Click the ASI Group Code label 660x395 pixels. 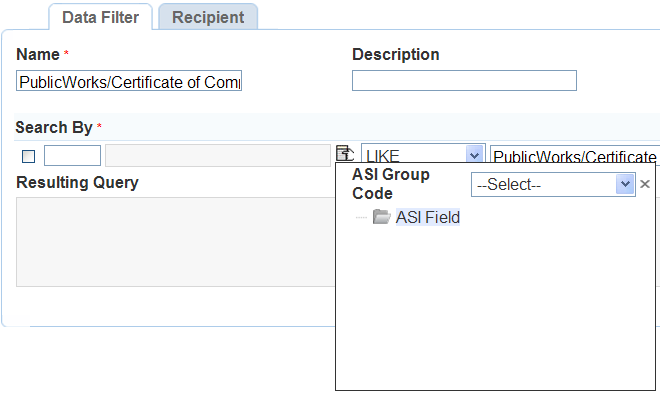[x=391, y=184]
